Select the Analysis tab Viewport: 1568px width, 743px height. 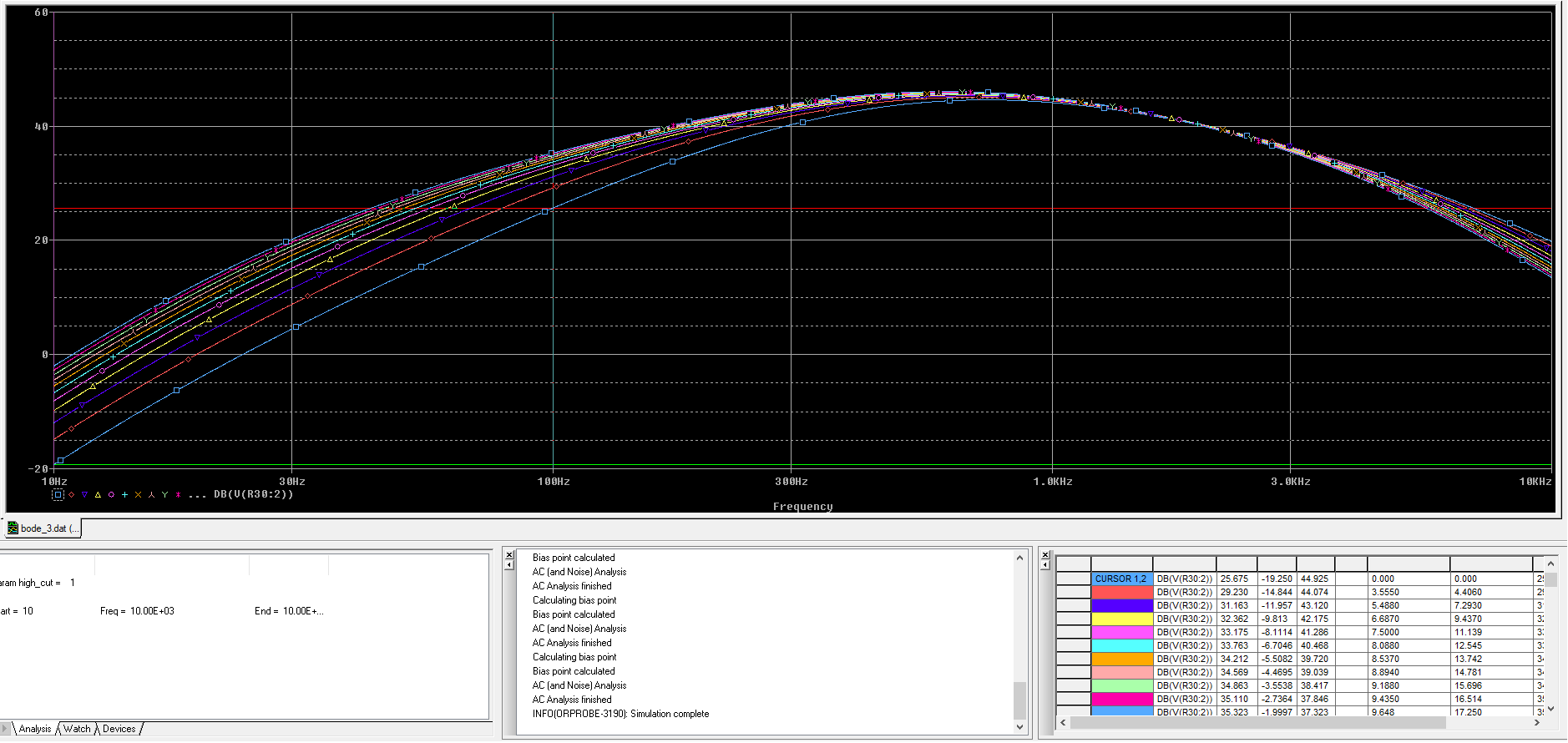(x=35, y=729)
